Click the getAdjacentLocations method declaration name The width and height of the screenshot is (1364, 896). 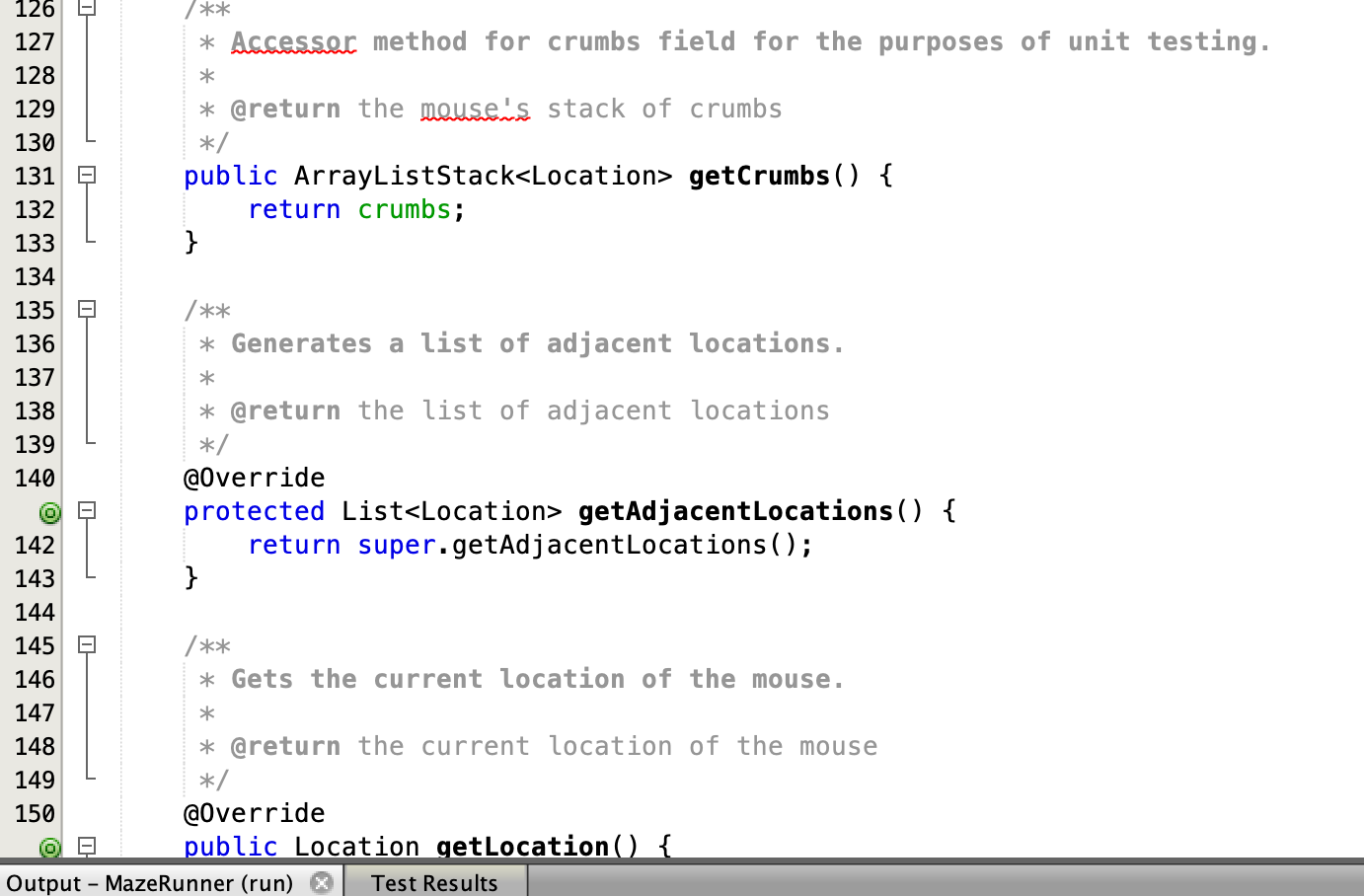click(x=735, y=511)
